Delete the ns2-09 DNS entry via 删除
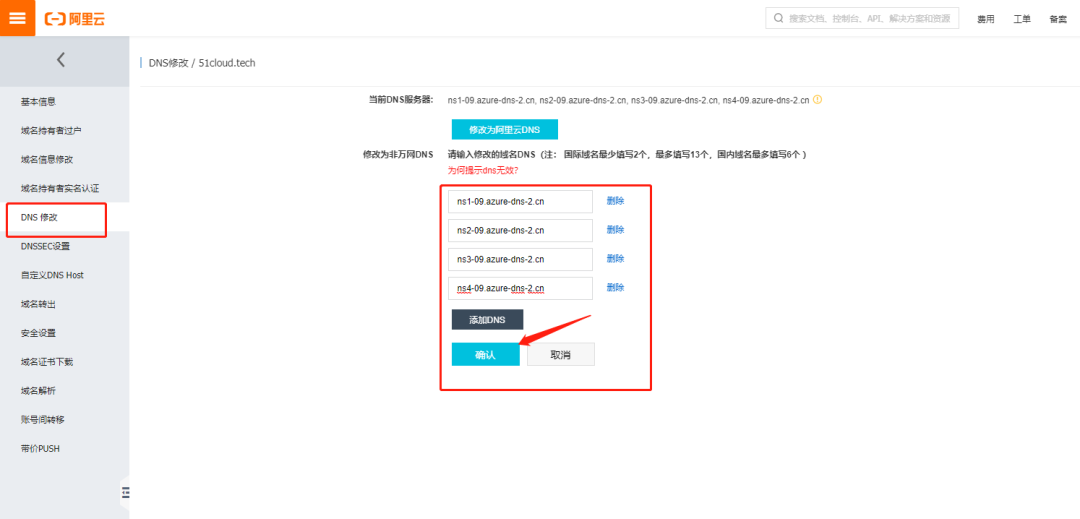The height and width of the screenshot is (519, 1080). click(x=615, y=230)
